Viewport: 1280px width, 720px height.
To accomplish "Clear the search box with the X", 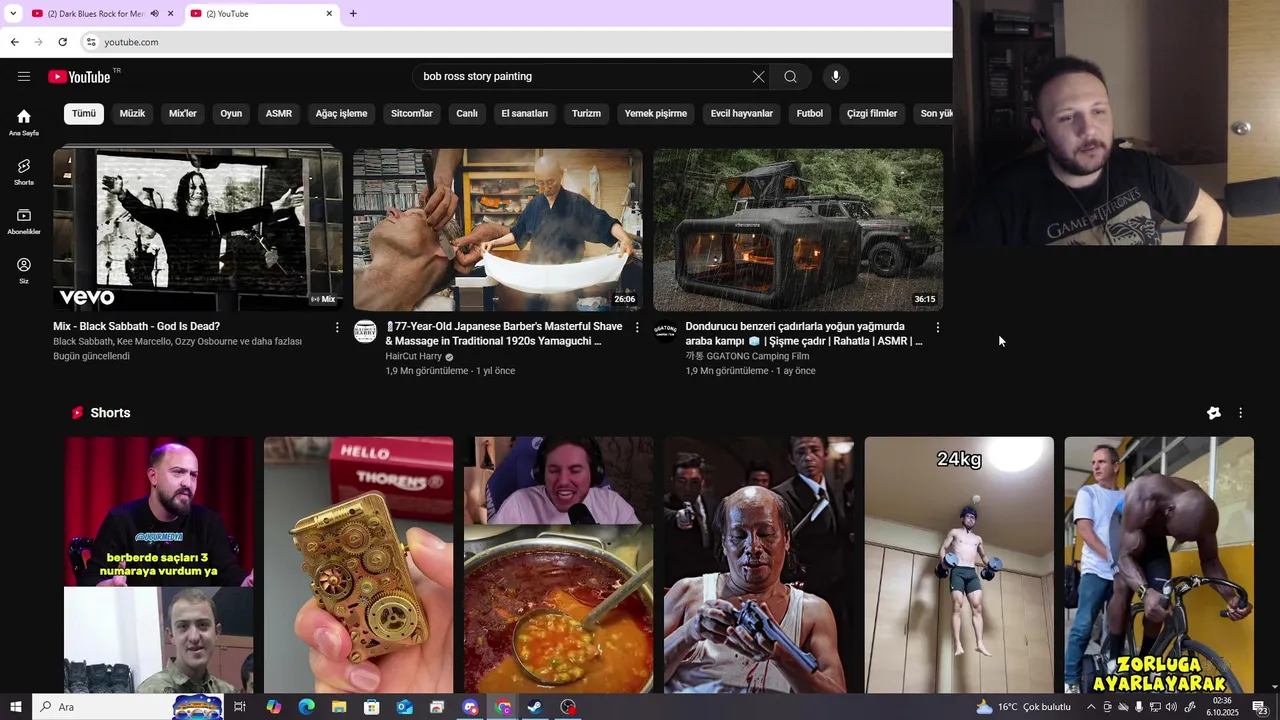I will 758,76.
